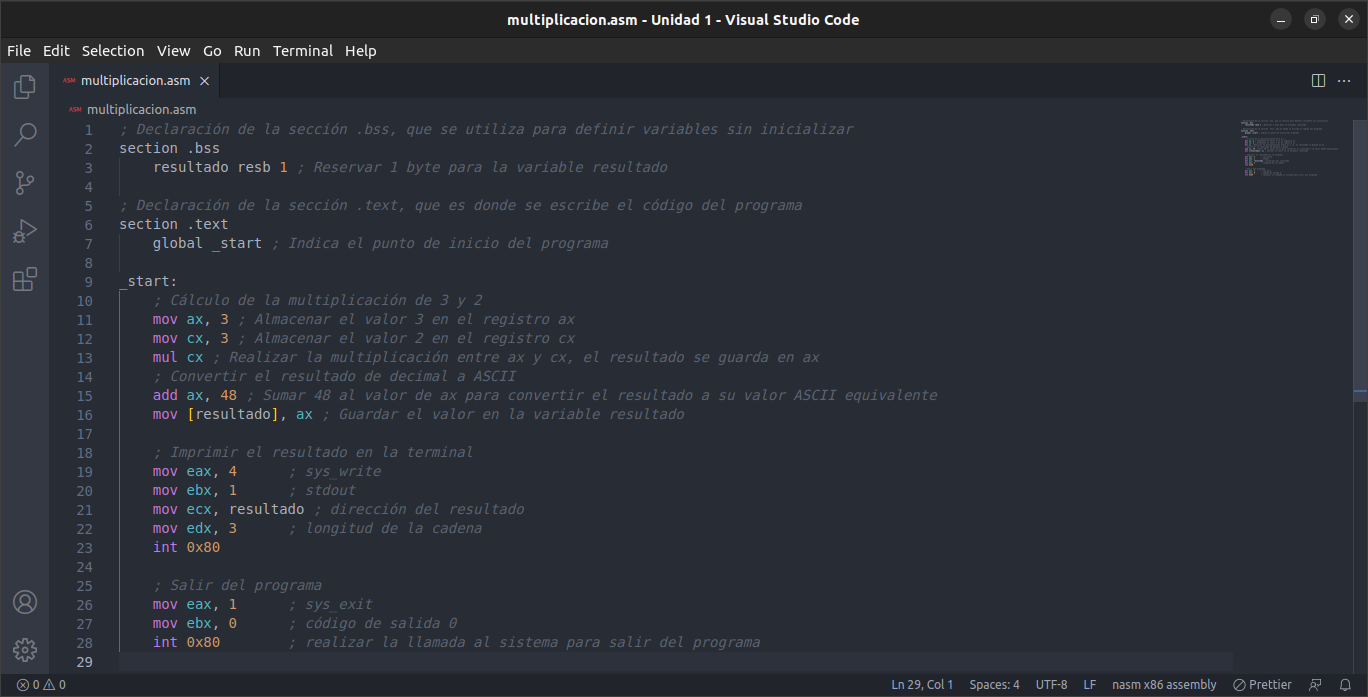Click the 'mov edx, 3' instruction
1368x697 pixels.
point(195,529)
